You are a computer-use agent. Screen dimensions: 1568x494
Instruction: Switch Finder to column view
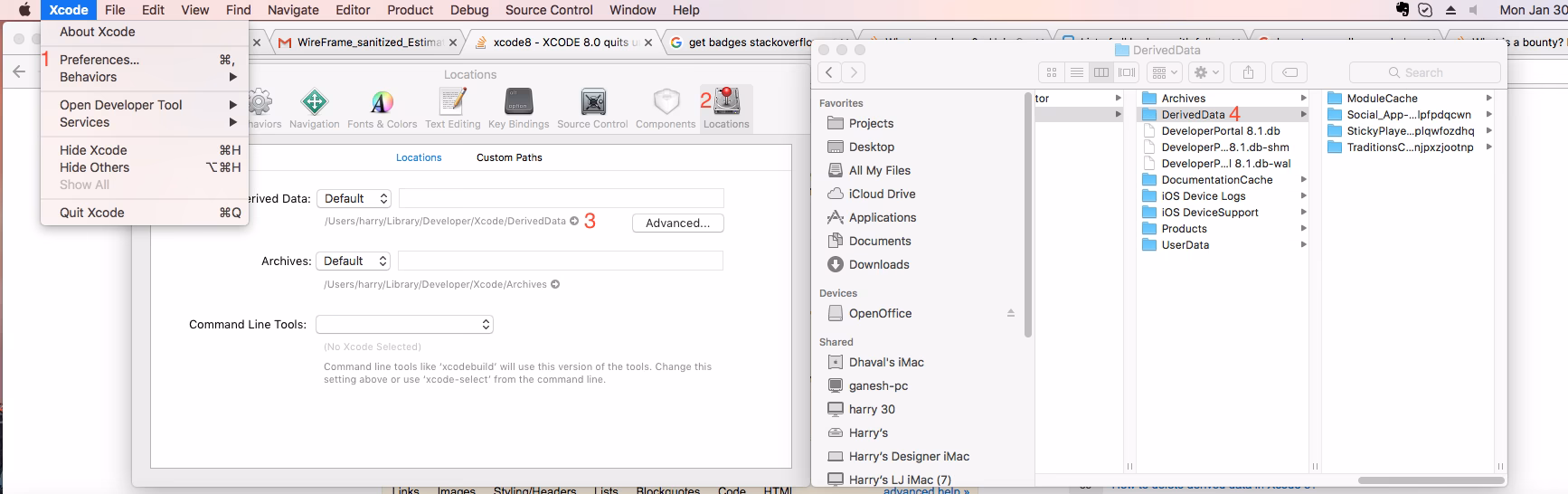(1100, 72)
